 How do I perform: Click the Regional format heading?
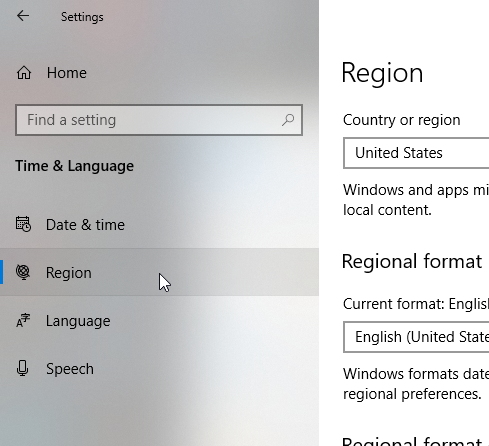coord(412,261)
